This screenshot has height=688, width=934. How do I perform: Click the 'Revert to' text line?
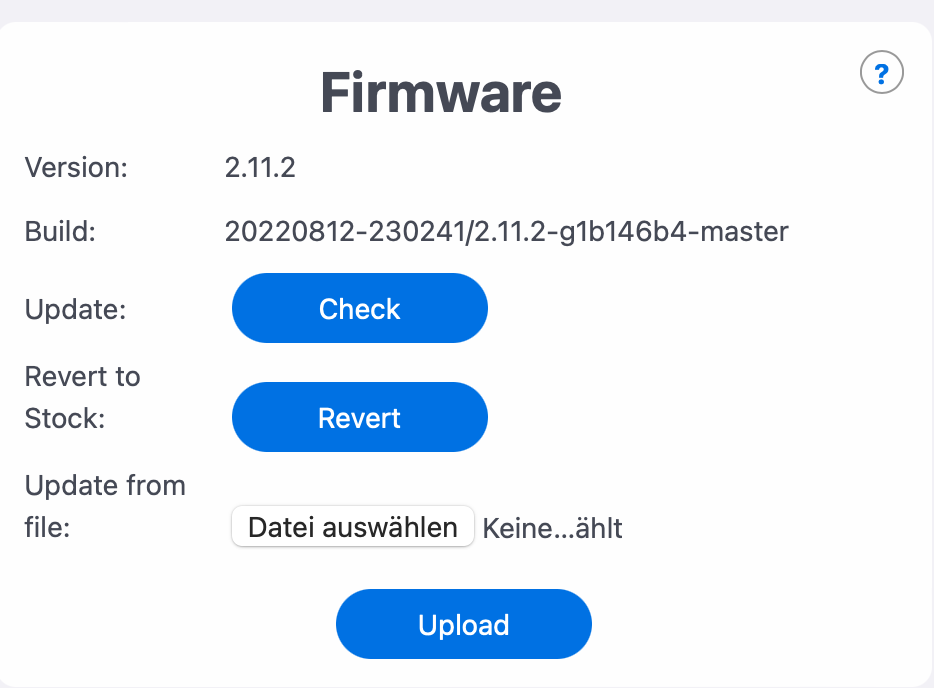(x=82, y=377)
